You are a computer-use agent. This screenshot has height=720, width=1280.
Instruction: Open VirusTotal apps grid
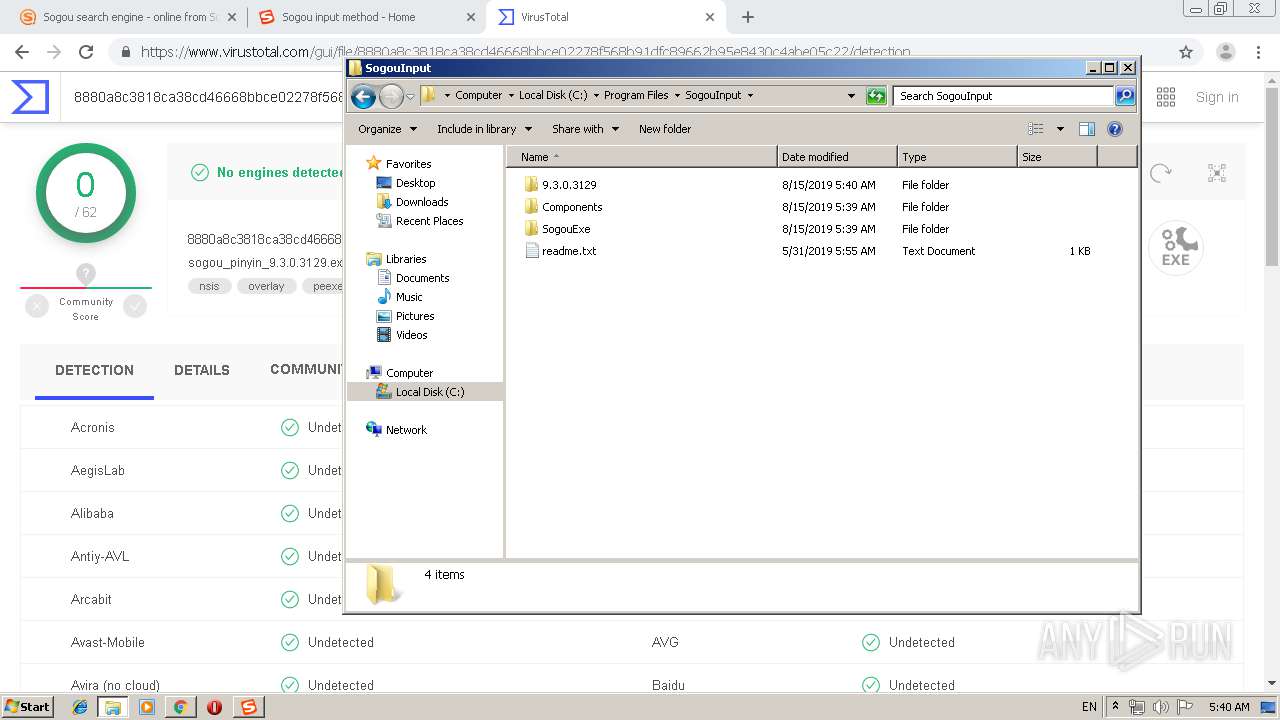point(1166,97)
